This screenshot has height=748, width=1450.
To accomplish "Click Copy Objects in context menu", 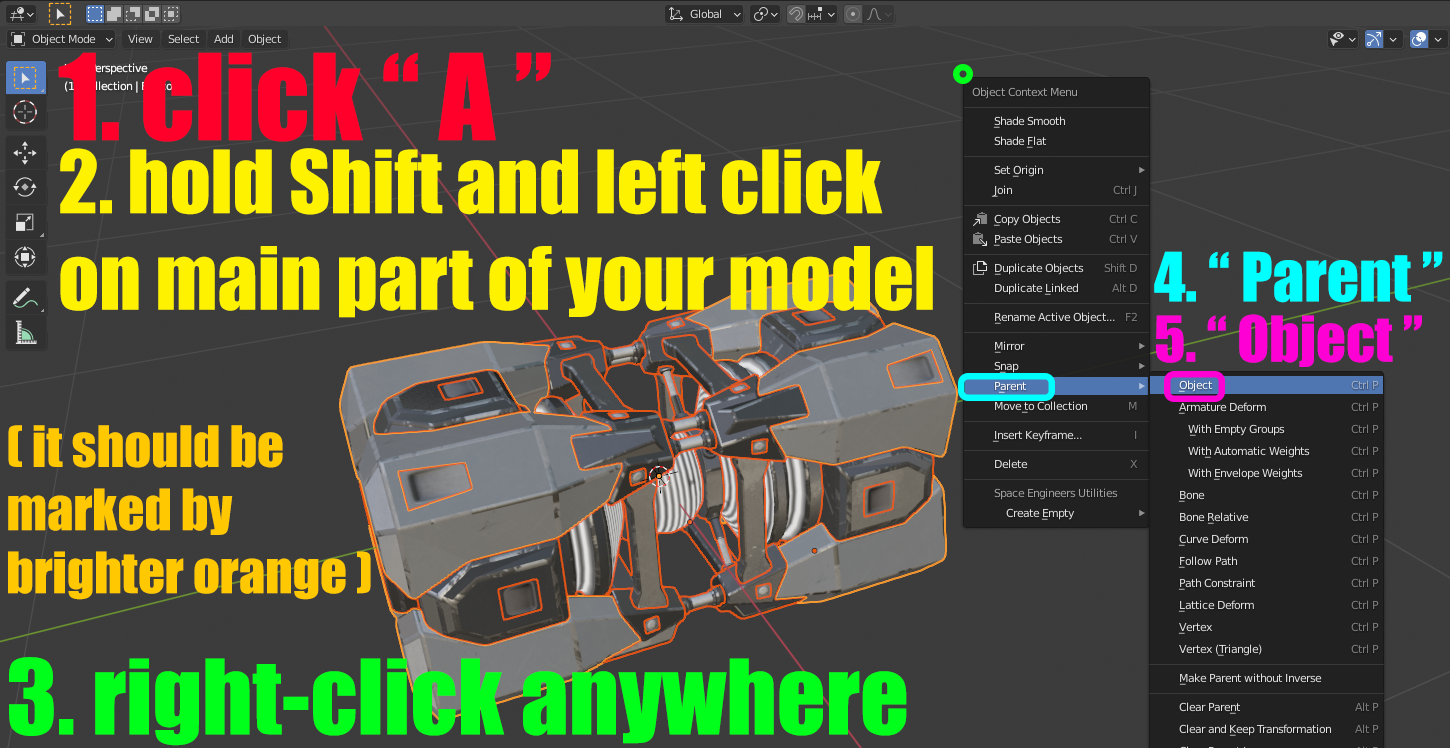I will [x=1056, y=219].
